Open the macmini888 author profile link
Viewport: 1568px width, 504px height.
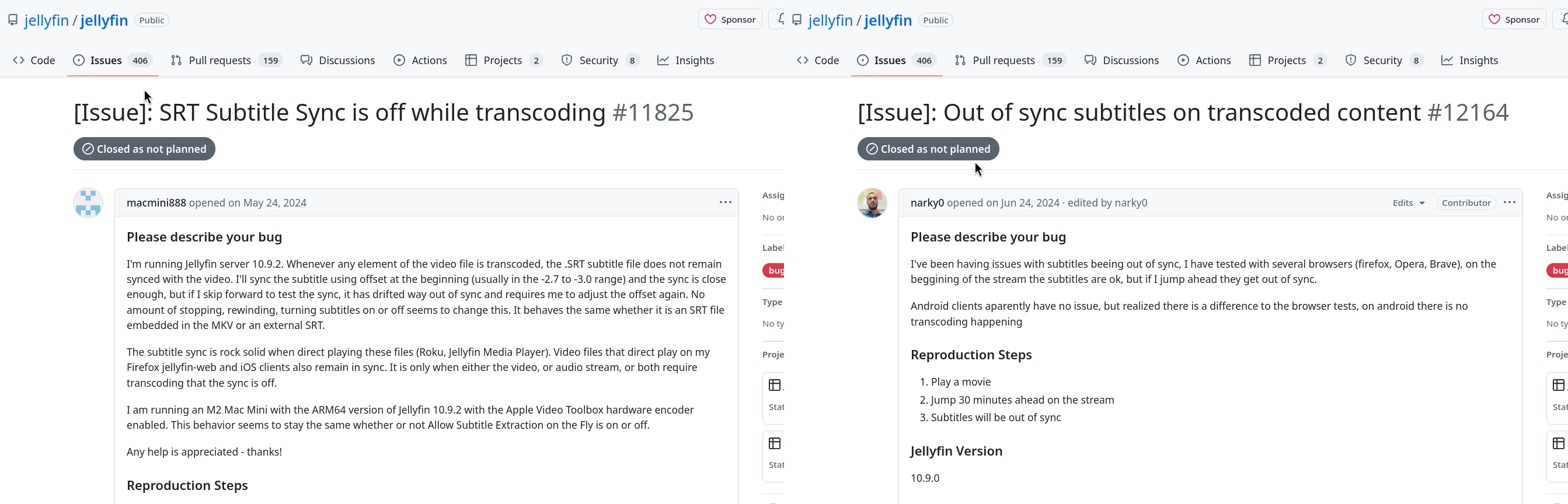(156, 203)
